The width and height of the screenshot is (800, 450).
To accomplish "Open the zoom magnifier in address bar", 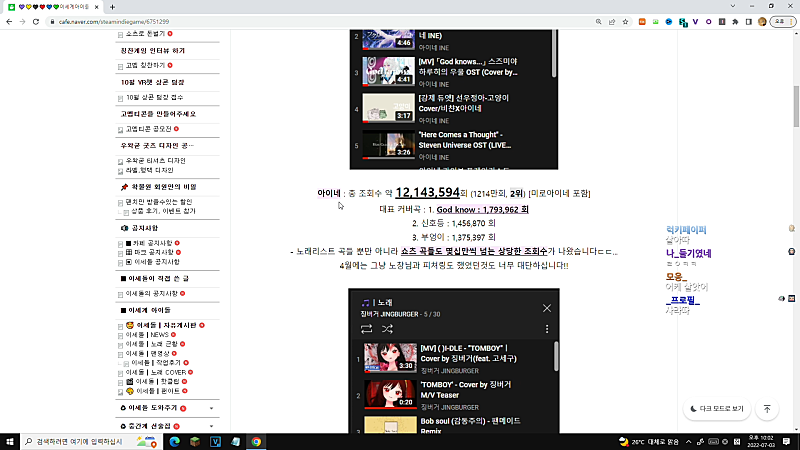I will [x=598, y=22].
